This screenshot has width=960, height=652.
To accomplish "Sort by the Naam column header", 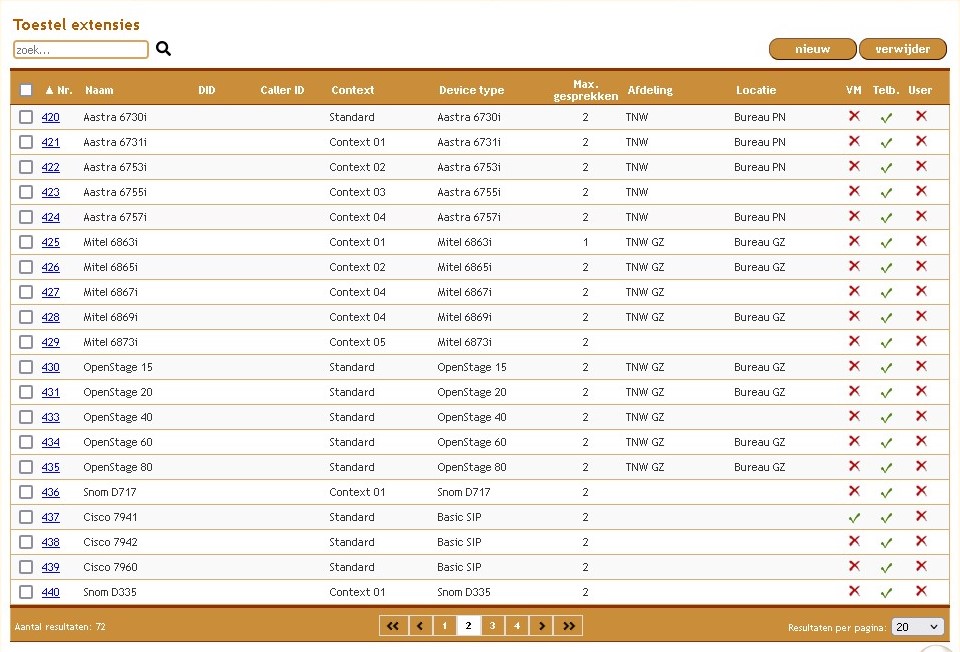I will 99,90.
